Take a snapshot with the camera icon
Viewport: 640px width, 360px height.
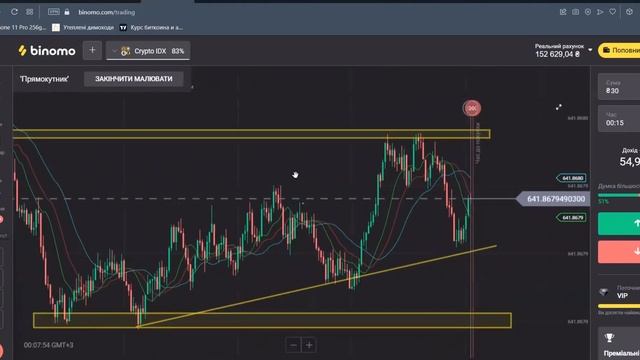click(575, 12)
